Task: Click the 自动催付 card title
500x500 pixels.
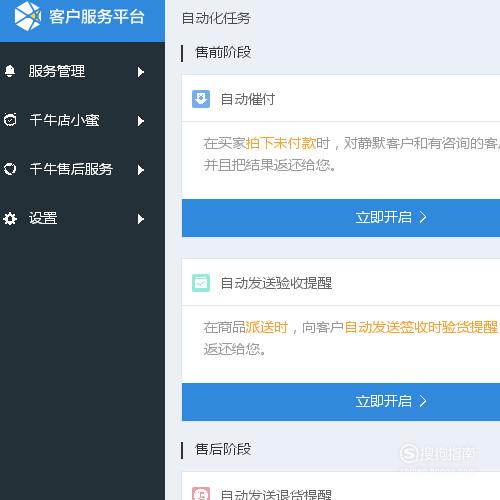Action: coord(248,99)
